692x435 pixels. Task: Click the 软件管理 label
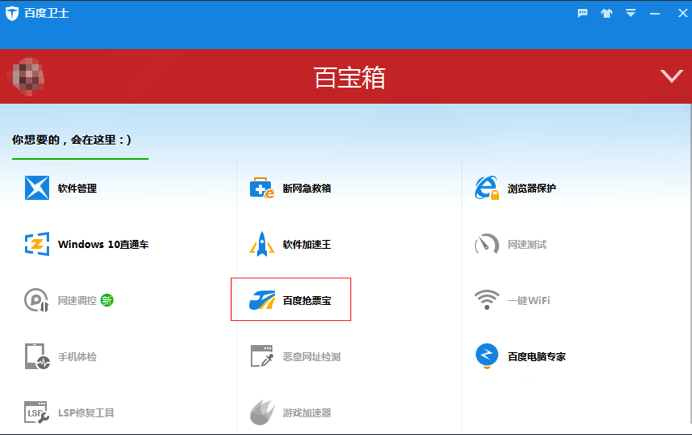tap(77, 188)
